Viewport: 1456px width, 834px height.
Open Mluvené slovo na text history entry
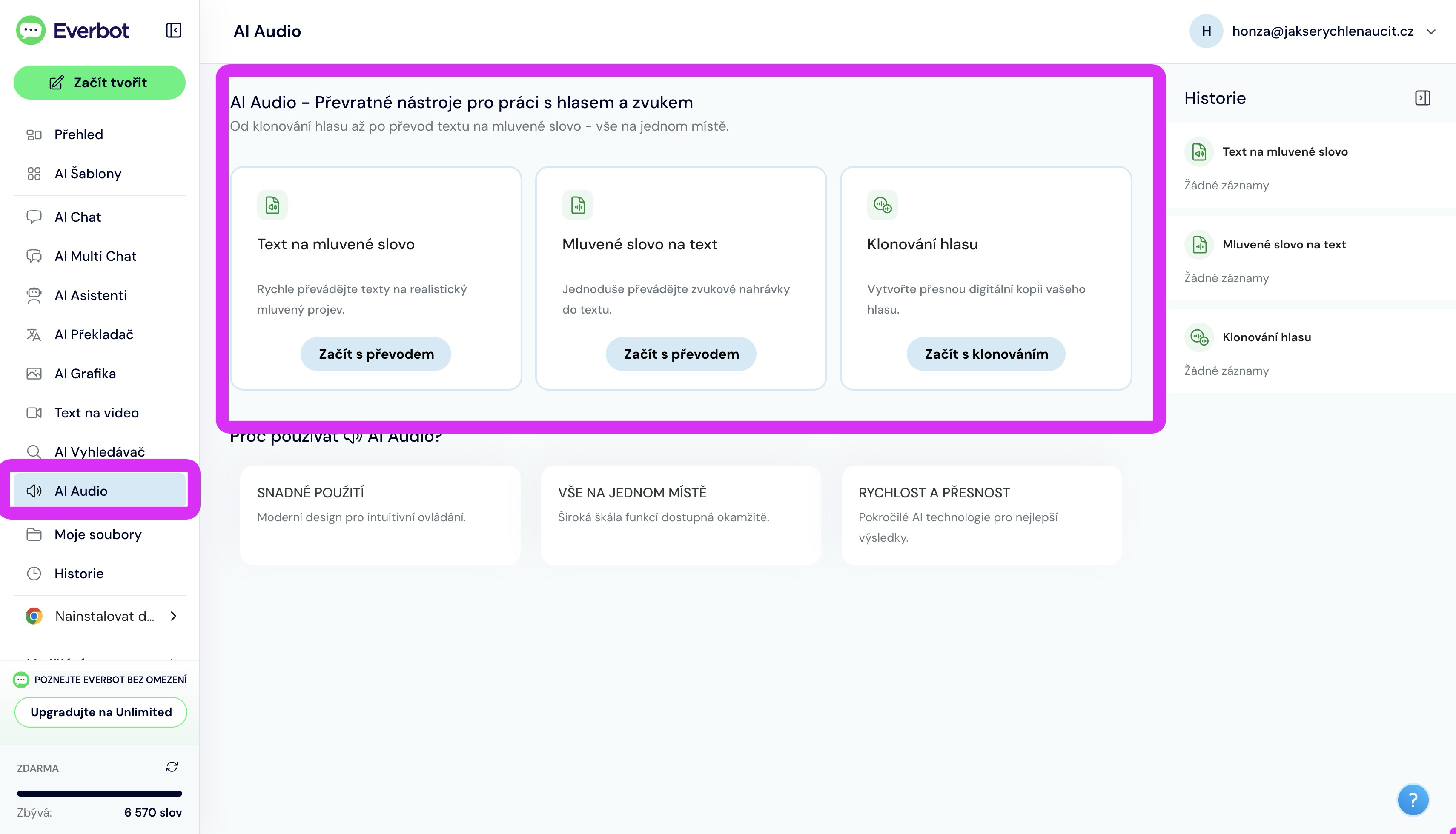1284,245
